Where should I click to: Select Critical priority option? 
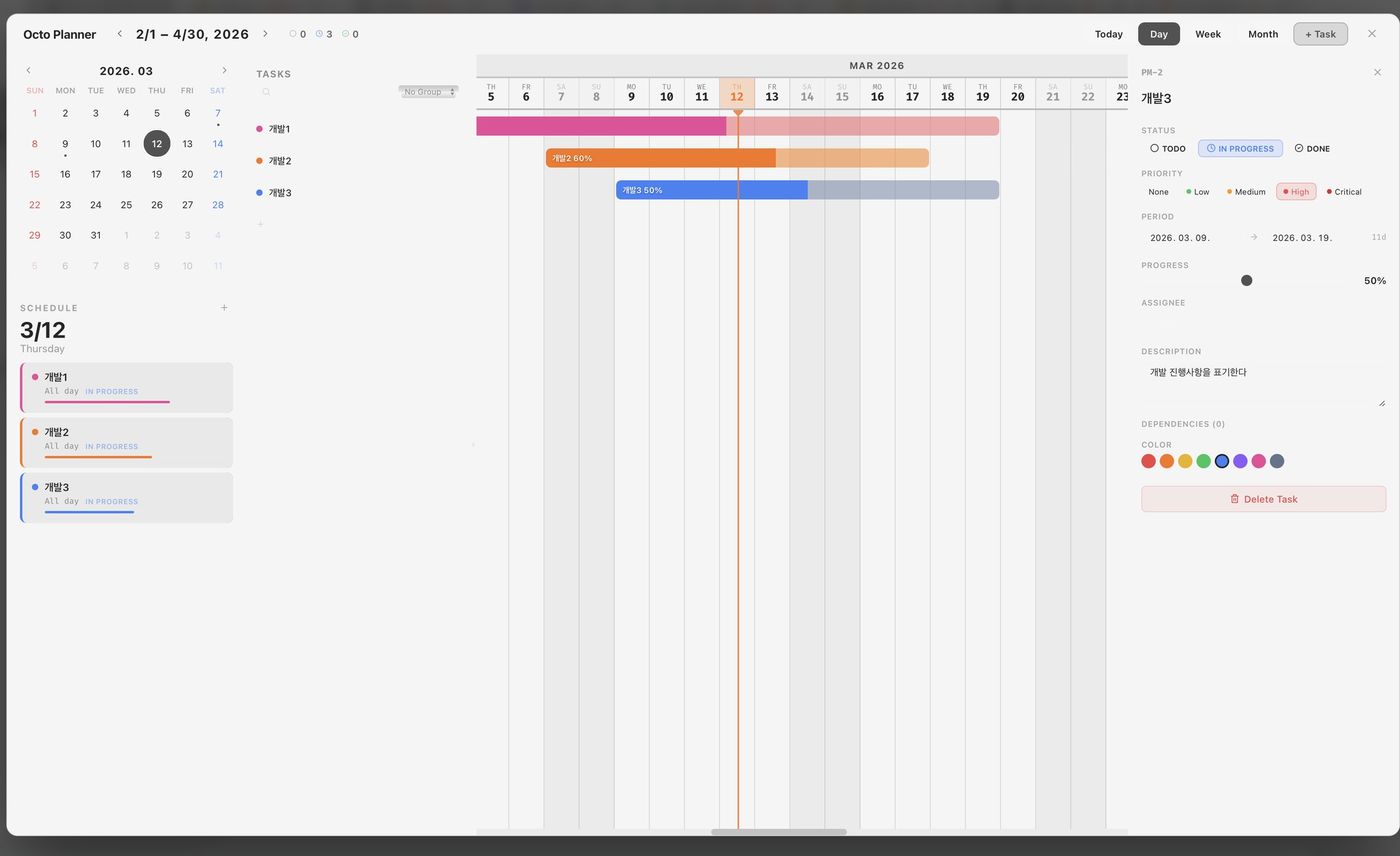(1344, 192)
